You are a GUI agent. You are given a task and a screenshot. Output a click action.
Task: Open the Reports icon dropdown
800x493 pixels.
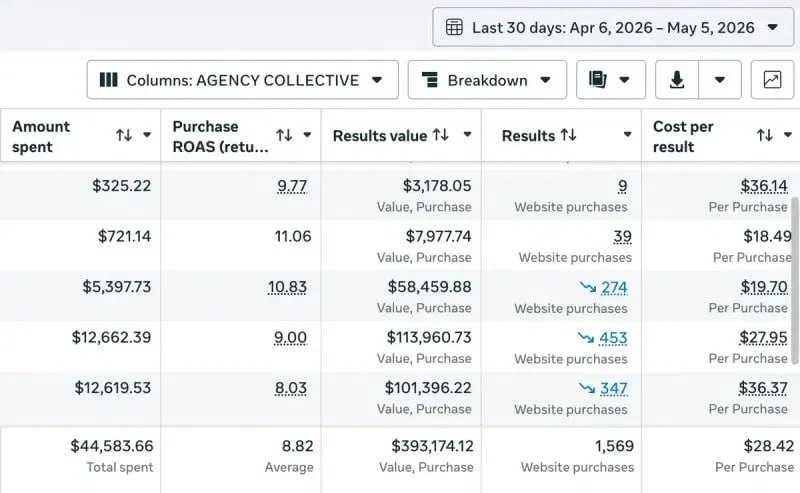611,80
